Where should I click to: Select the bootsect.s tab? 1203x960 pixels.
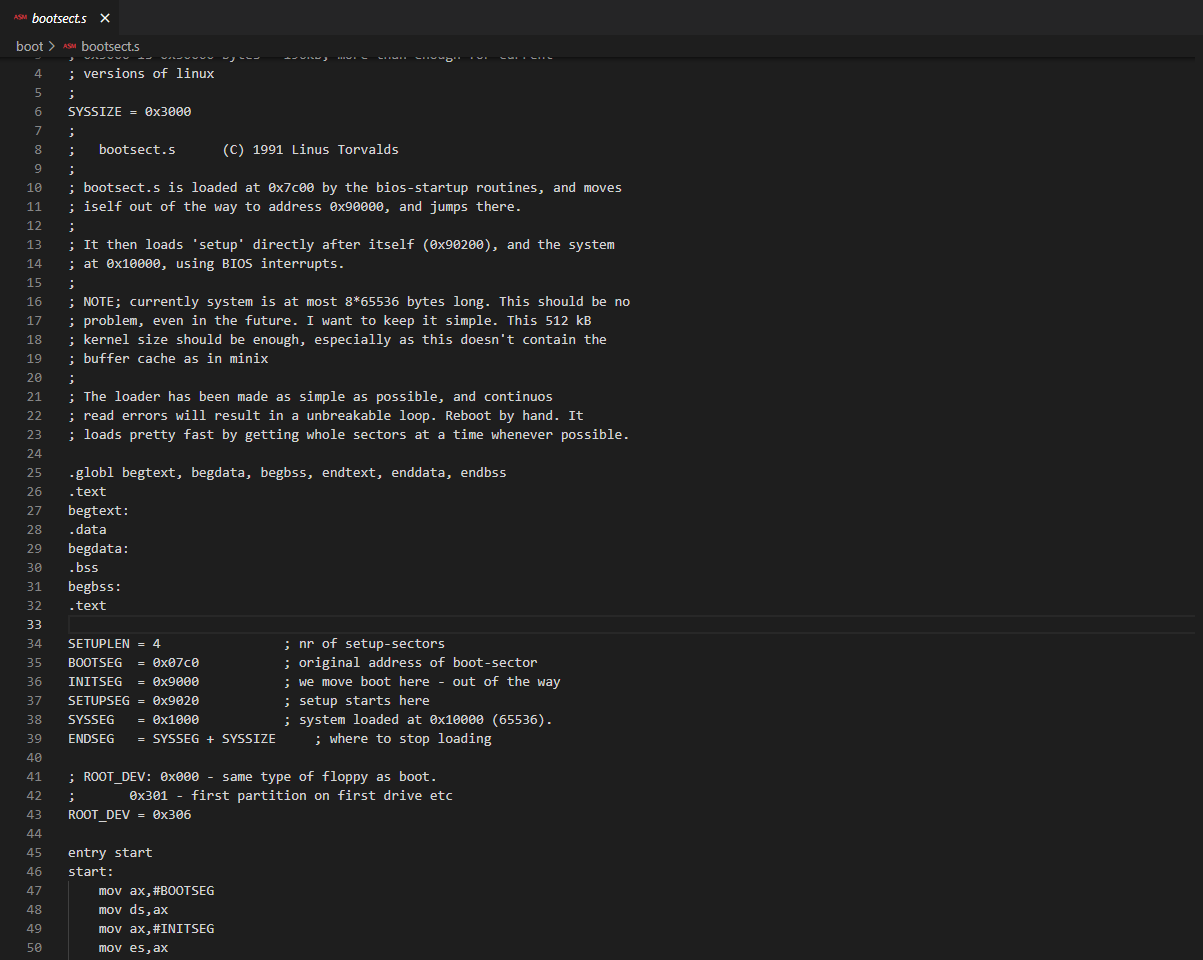pos(60,17)
